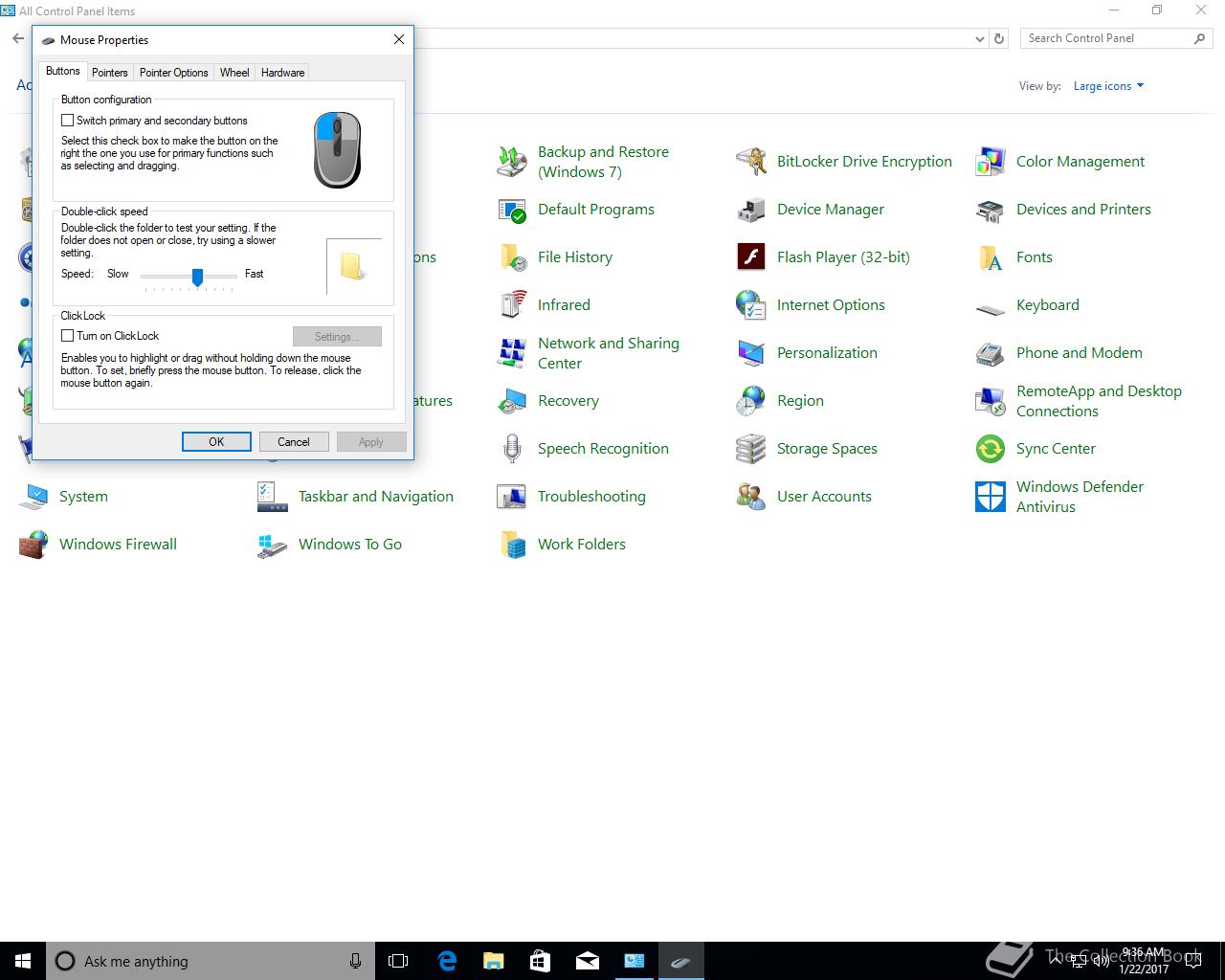
Task: Go back with the Control Panel back arrow
Action: [18, 39]
